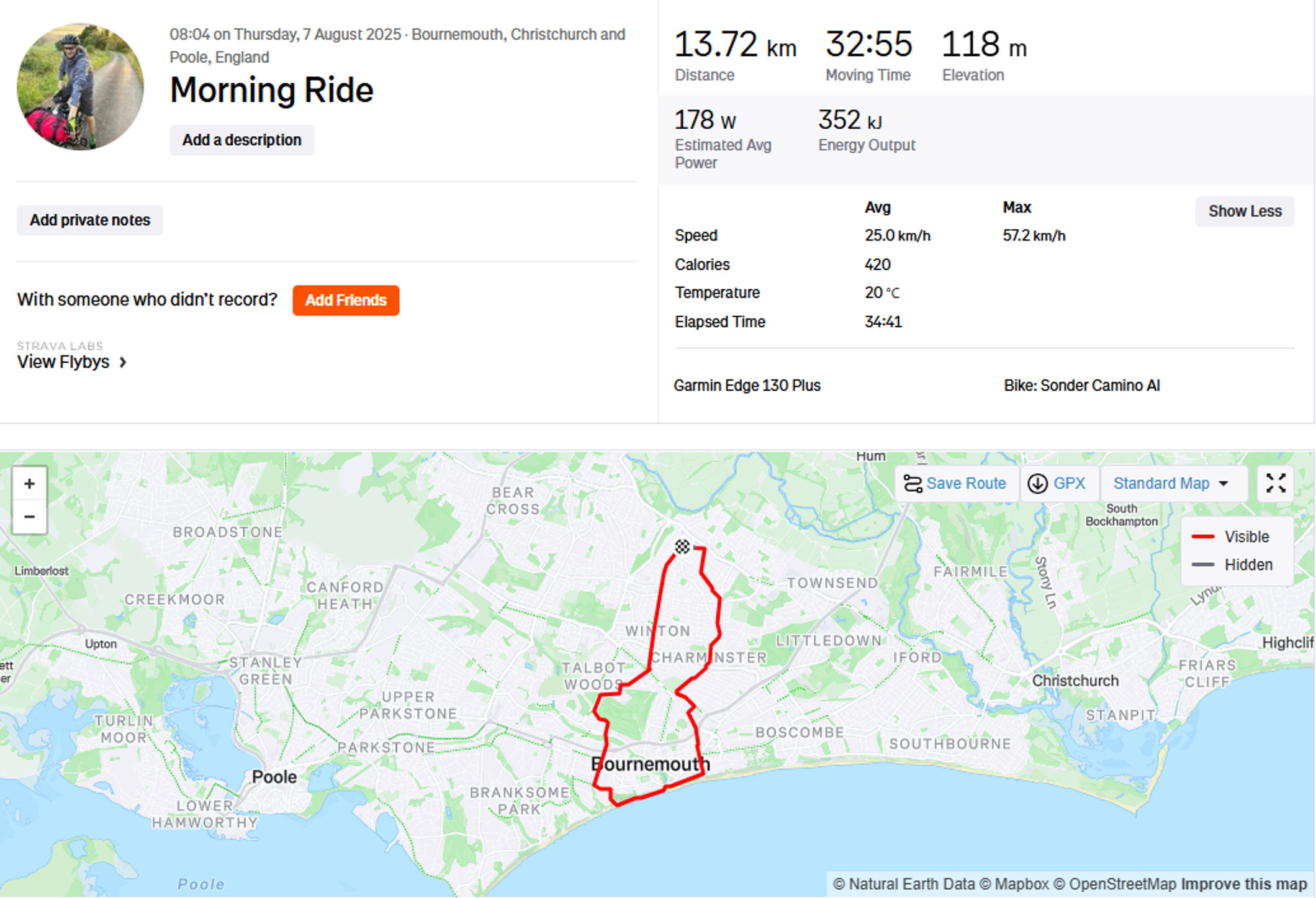The height and width of the screenshot is (898, 1316).
Task: Open the map in fullscreen mode
Action: click(x=1276, y=483)
